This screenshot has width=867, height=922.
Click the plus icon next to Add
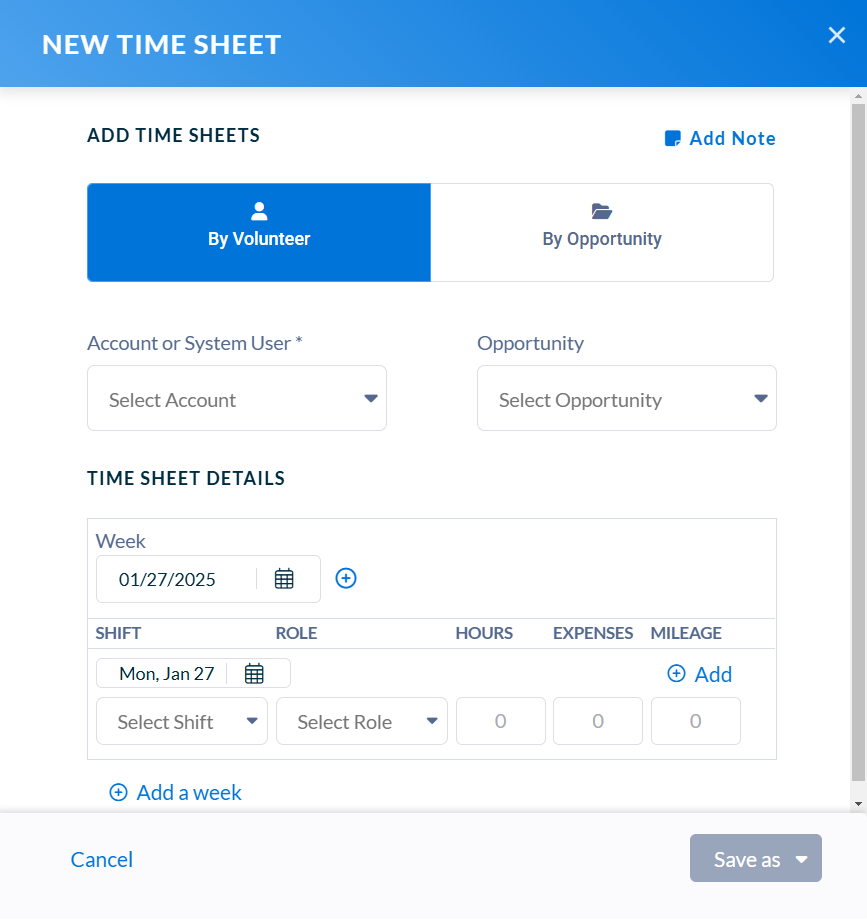point(676,674)
